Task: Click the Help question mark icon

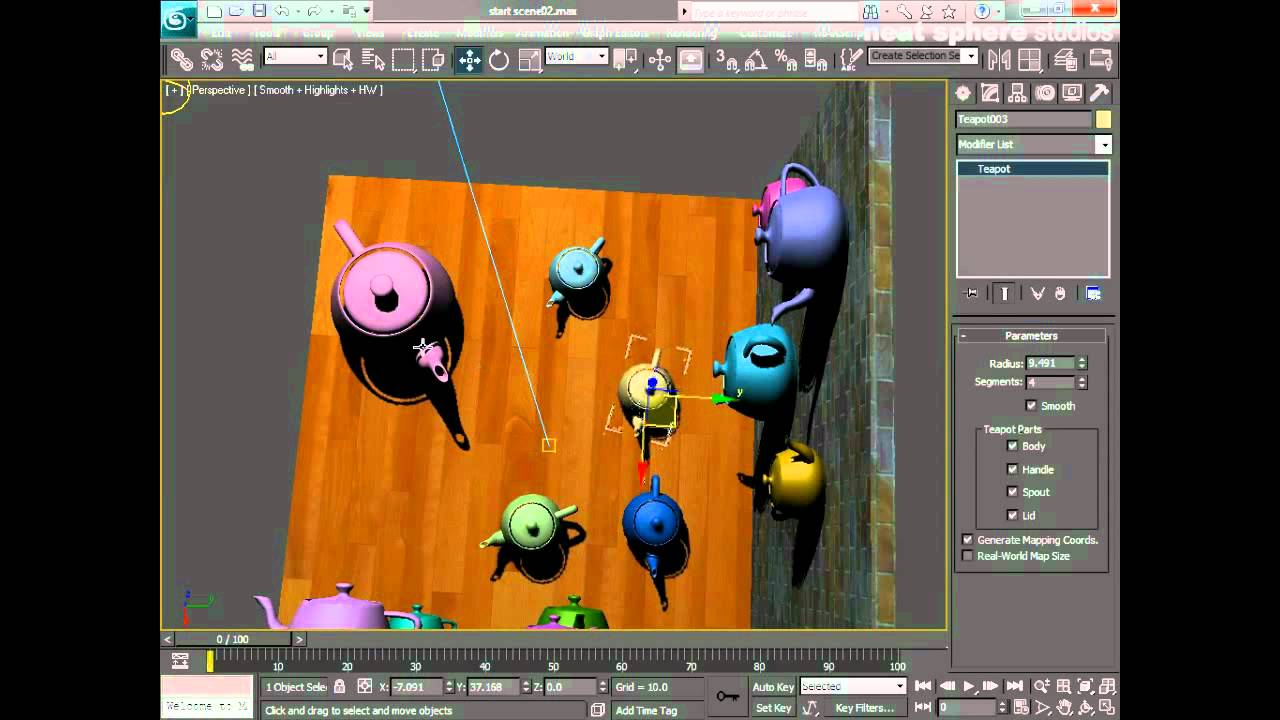Action: click(983, 11)
